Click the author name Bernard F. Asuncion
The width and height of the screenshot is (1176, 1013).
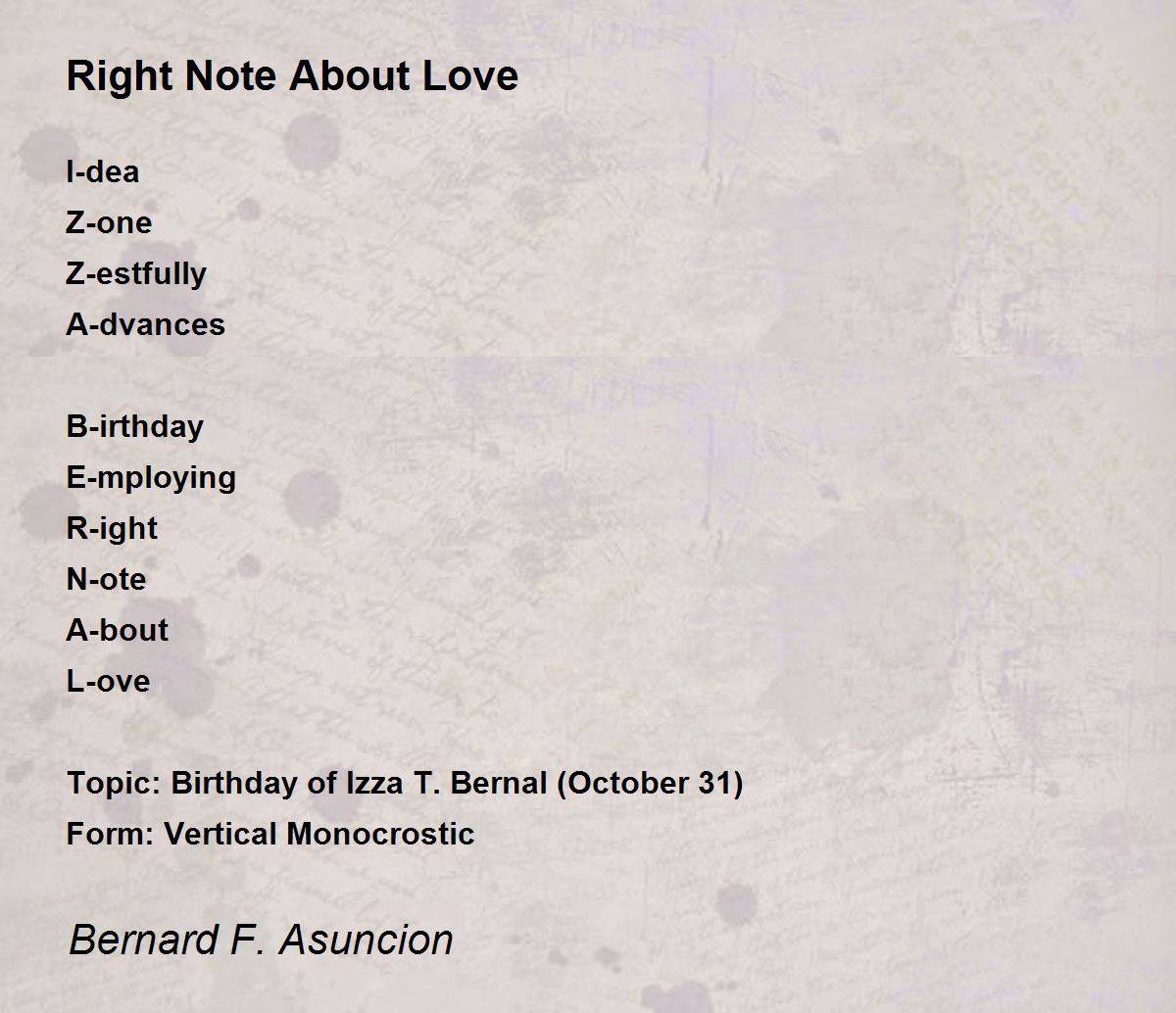(261, 940)
